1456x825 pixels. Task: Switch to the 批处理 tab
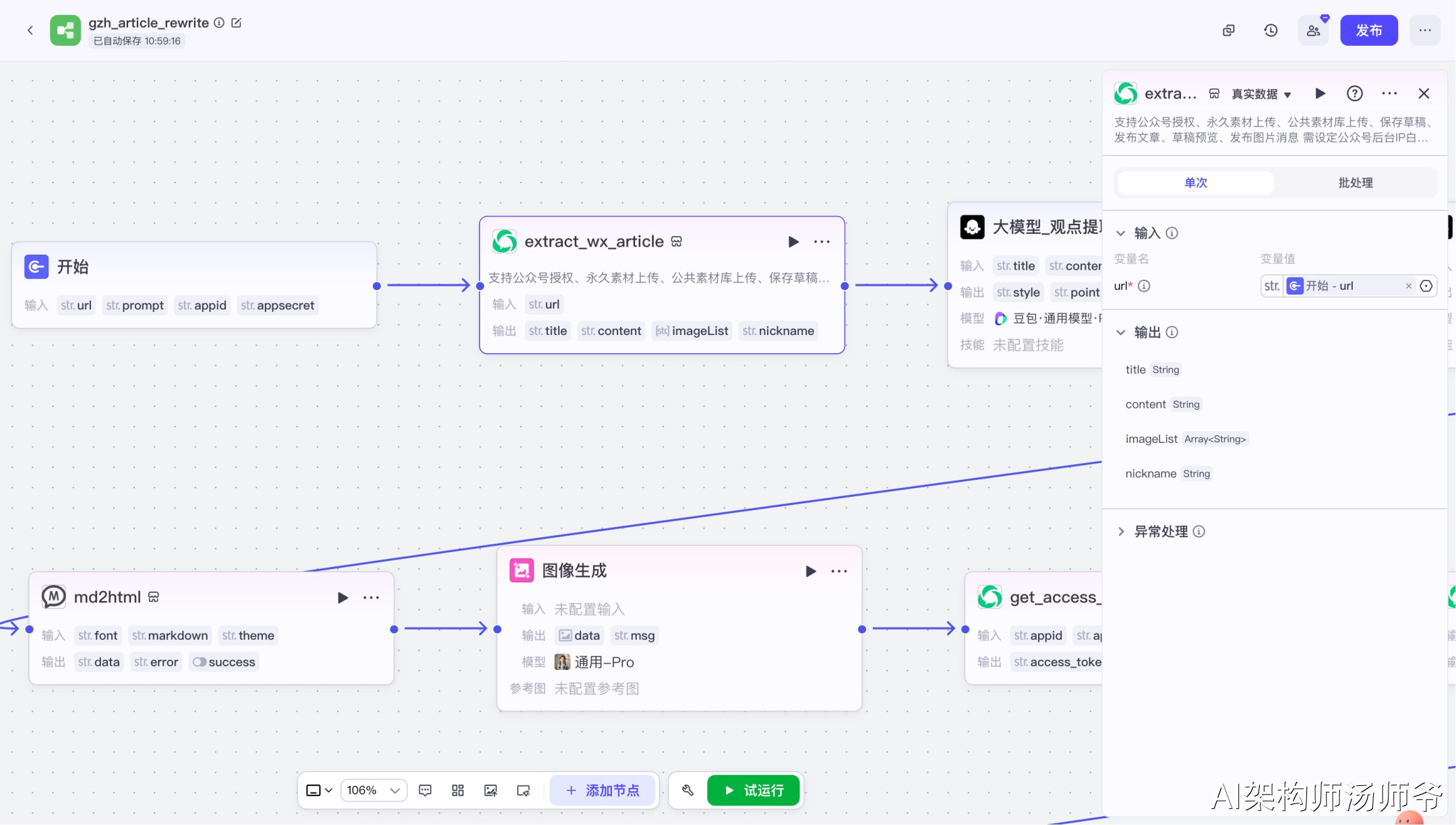click(x=1355, y=183)
